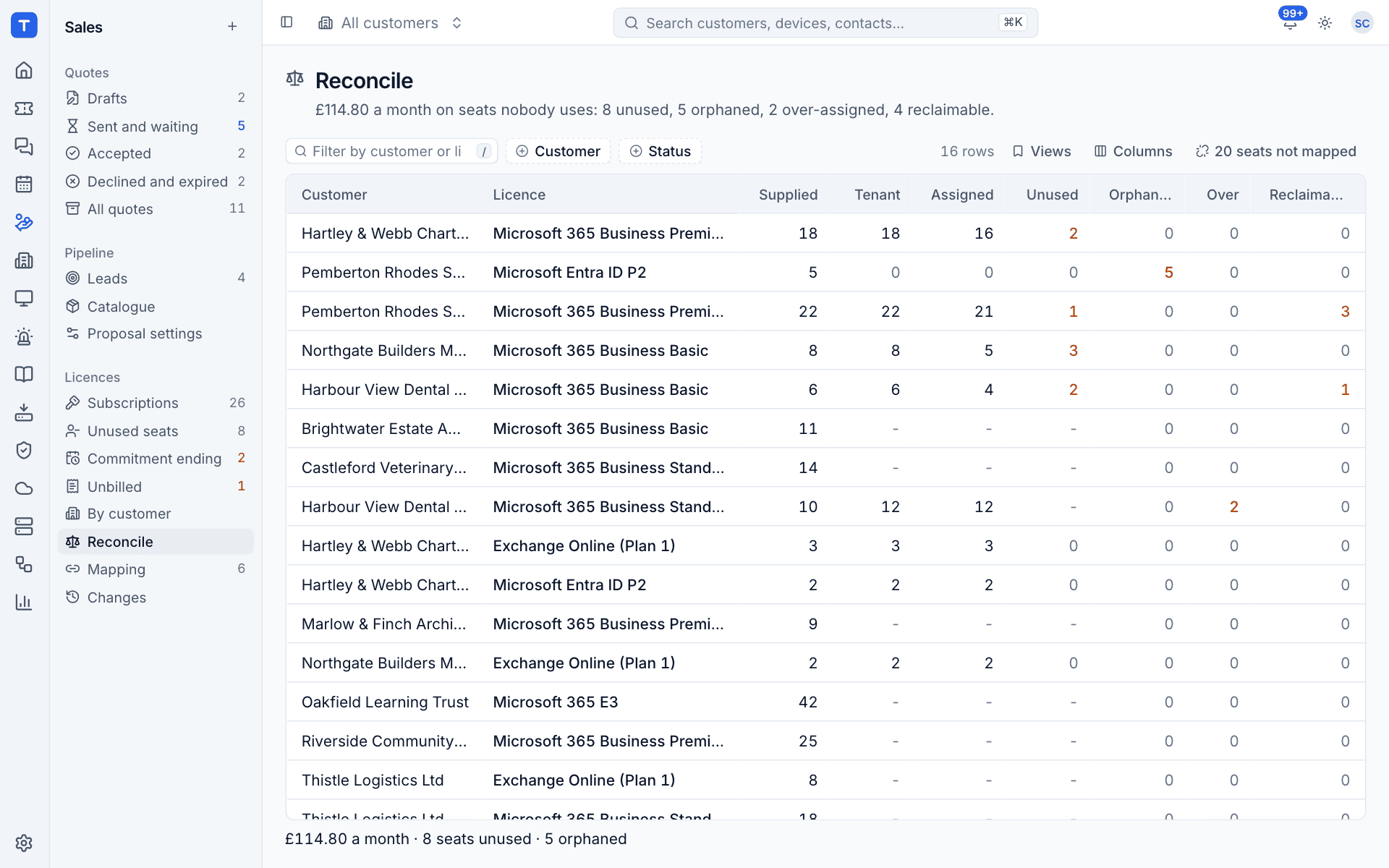This screenshot has width=1389, height=868.
Task: Open the Sales handshake icon in left rail
Action: coord(24,222)
